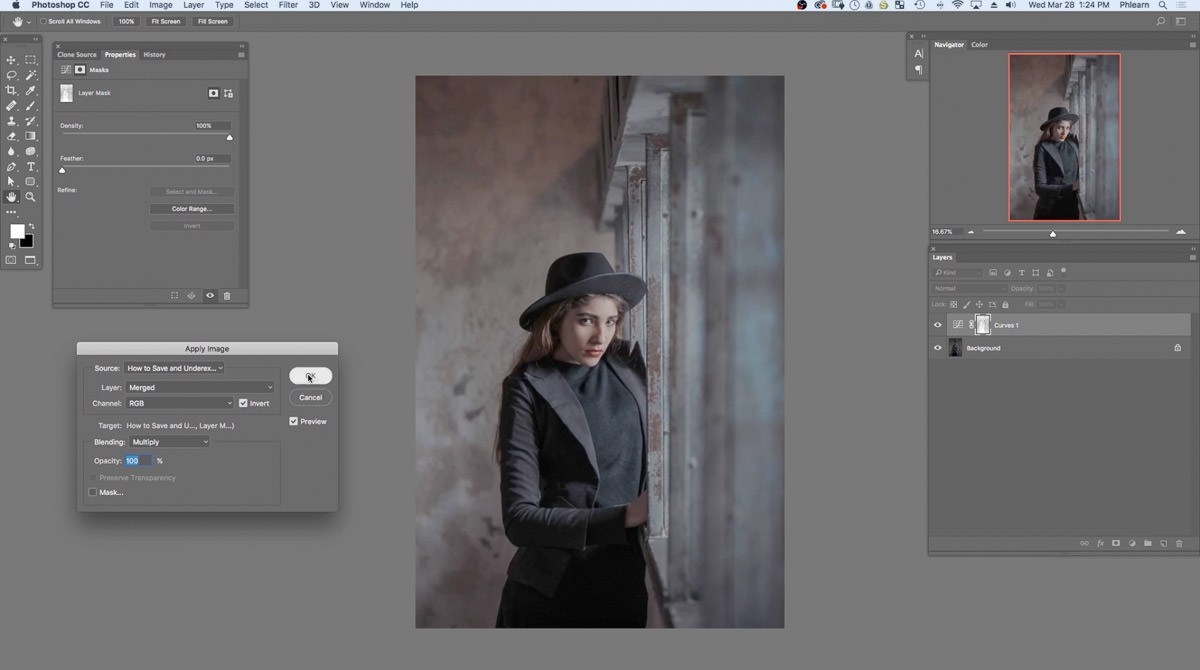Viewport: 1200px width, 670px height.
Task: Enable the Mask... checkbox
Action: [x=93, y=492]
